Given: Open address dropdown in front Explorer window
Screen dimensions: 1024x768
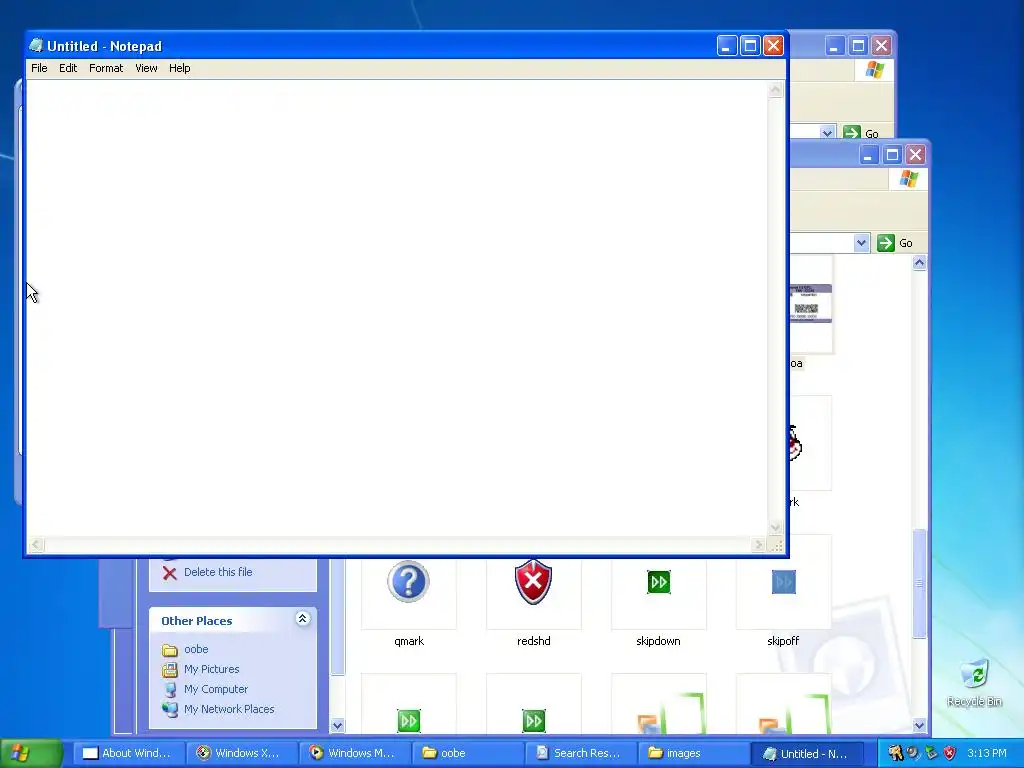Looking at the screenshot, I should (x=861, y=243).
